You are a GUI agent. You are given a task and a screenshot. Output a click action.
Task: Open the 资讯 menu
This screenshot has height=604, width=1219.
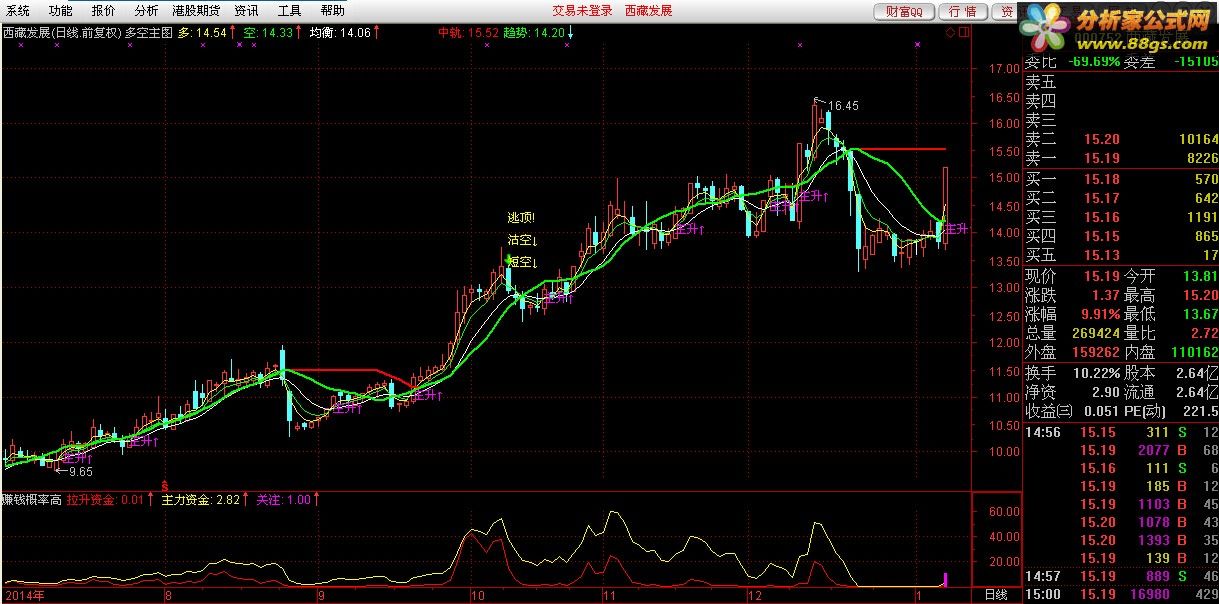[x=246, y=11]
